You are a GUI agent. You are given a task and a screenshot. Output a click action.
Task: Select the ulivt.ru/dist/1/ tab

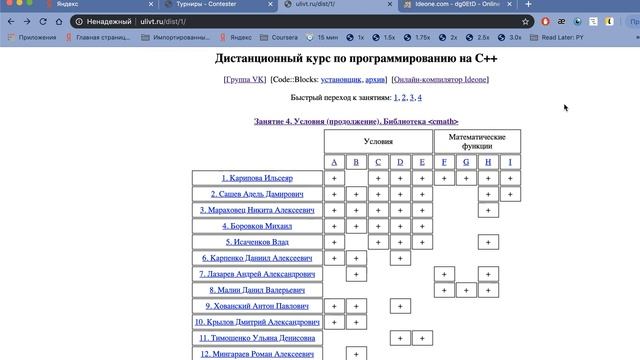click(x=338, y=4)
